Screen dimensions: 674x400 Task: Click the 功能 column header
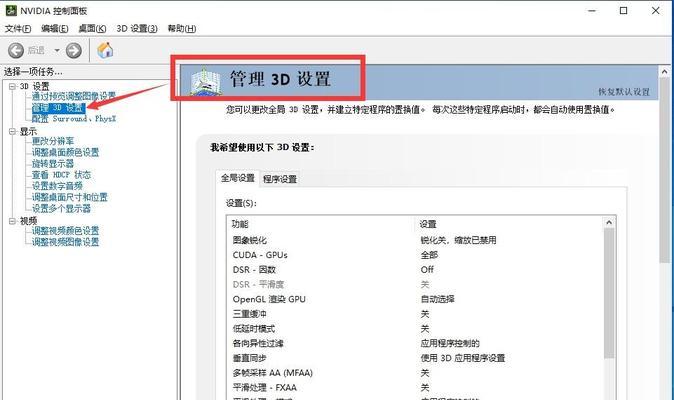(x=240, y=224)
